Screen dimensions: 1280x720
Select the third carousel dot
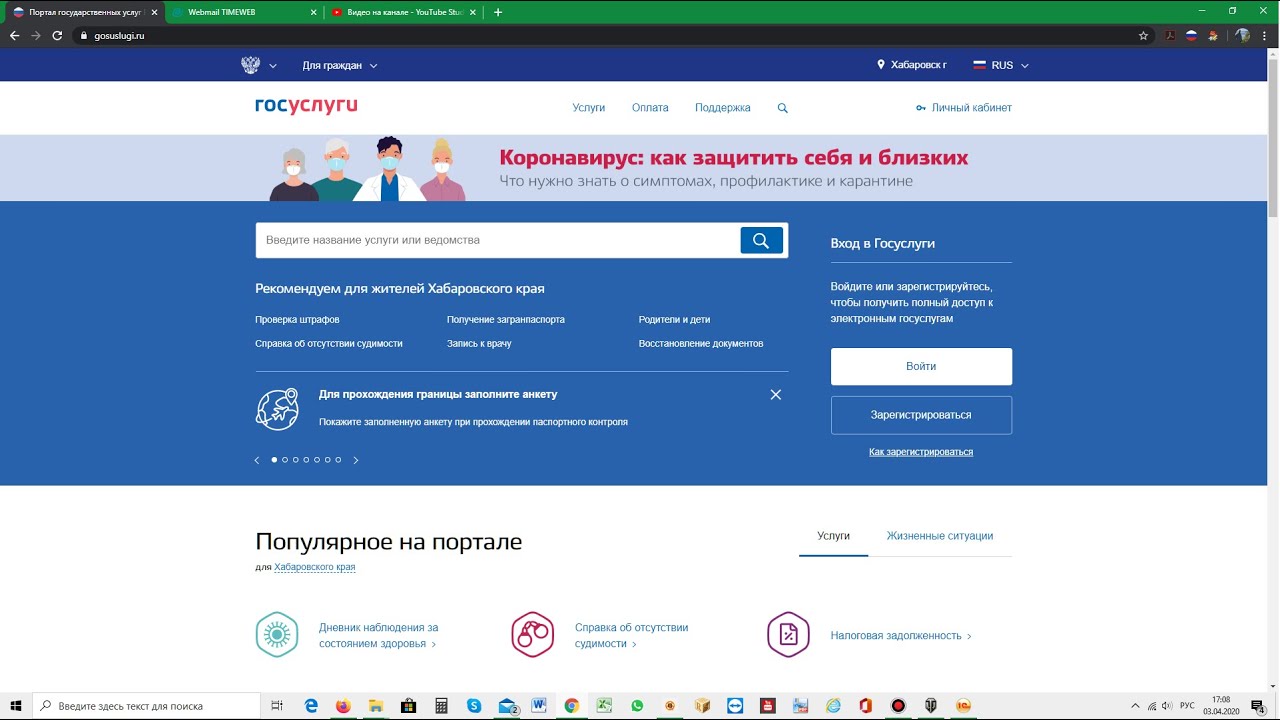tap(296, 460)
